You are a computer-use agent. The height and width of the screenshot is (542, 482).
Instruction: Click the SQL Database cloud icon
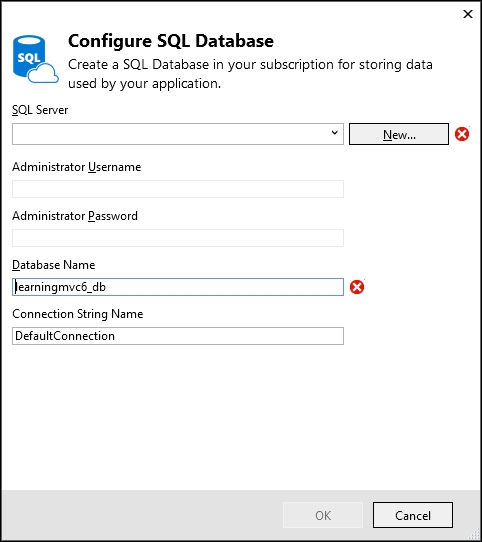(36, 59)
